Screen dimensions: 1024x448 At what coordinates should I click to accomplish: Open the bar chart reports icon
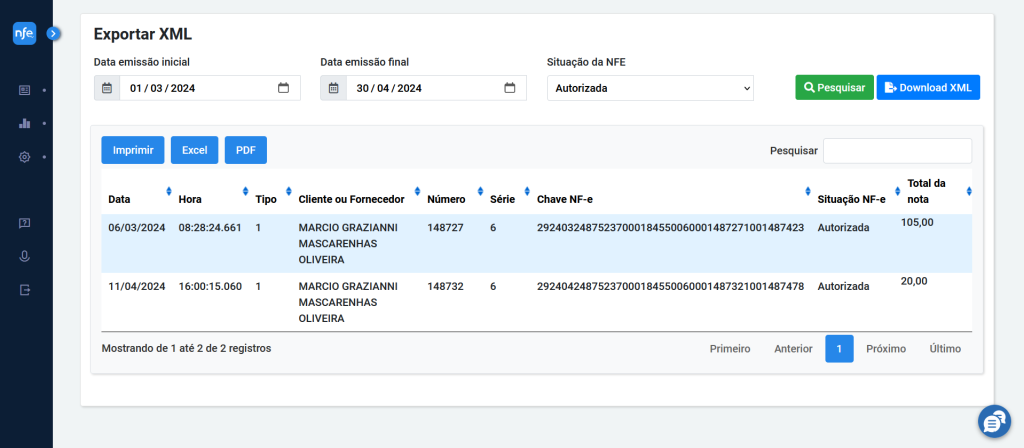point(25,123)
